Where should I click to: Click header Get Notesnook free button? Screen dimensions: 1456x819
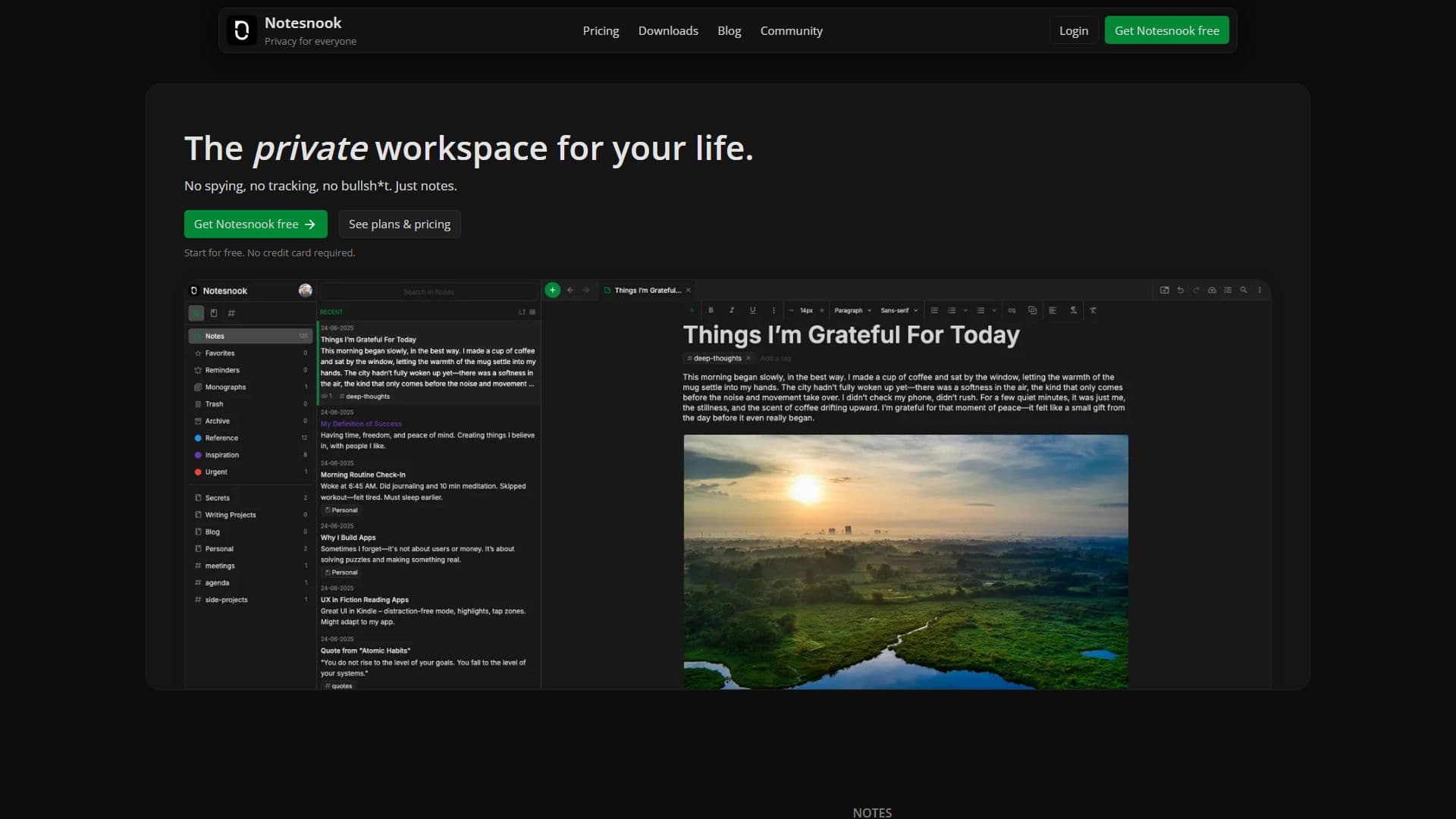(x=1166, y=30)
